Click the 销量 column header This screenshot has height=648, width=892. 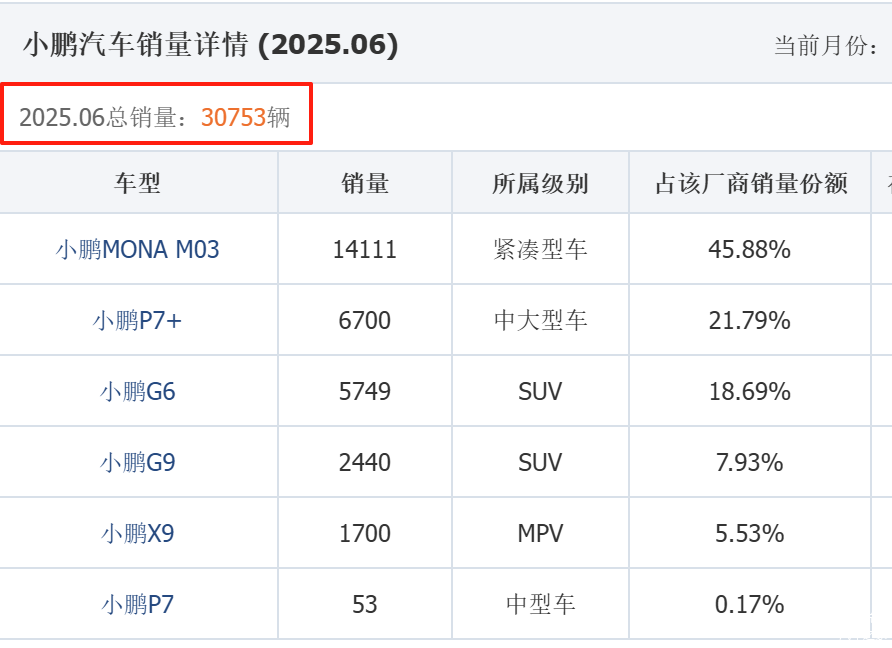point(364,183)
